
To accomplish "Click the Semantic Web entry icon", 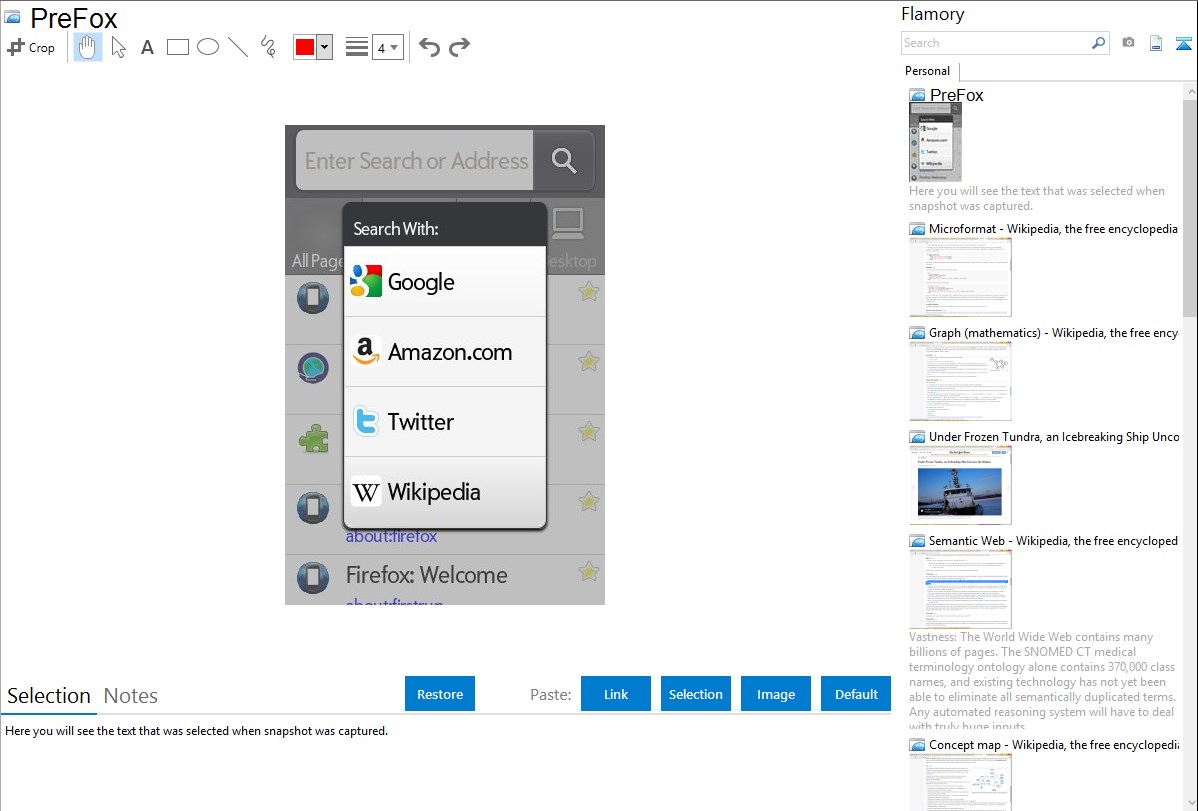I will pos(918,541).
